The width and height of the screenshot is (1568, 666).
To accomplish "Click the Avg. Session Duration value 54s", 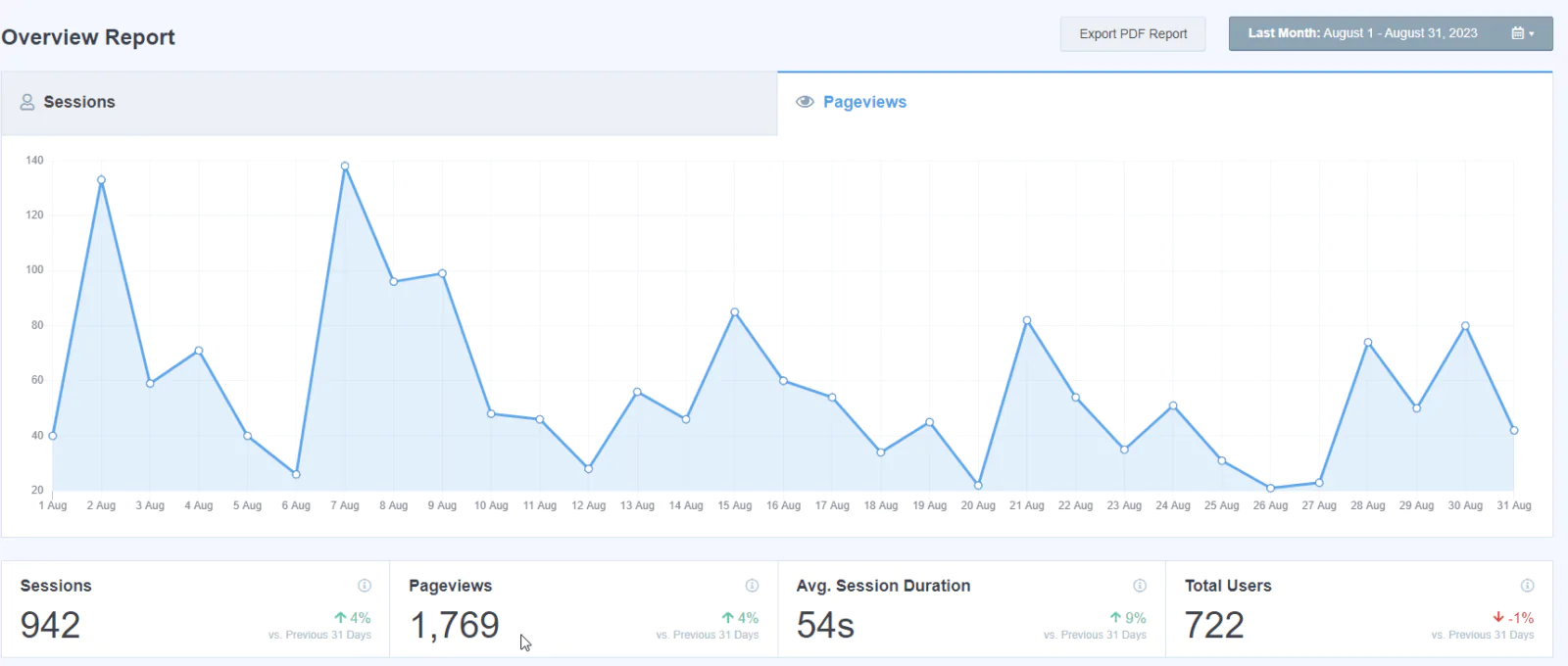I will 825,625.
